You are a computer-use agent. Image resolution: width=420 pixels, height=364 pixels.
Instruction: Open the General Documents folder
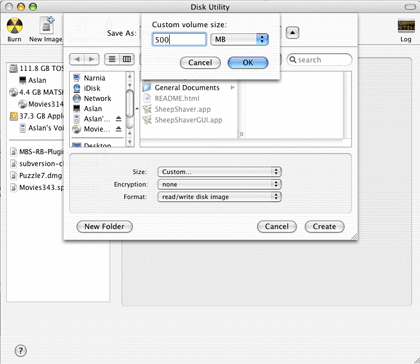tap(182, 88)
